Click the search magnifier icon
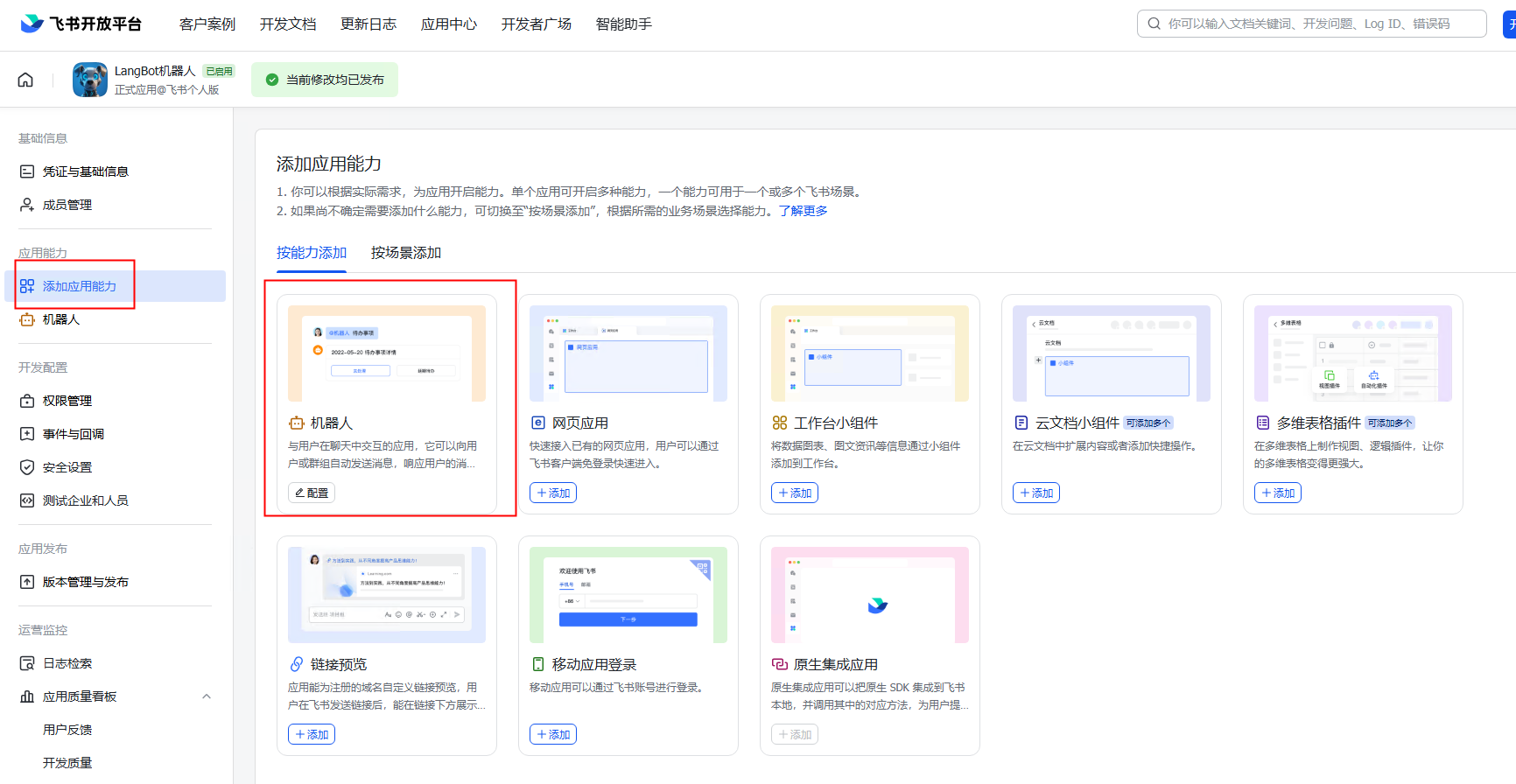Viewport: 1516px width, 784px height. tap(1155, 24)
